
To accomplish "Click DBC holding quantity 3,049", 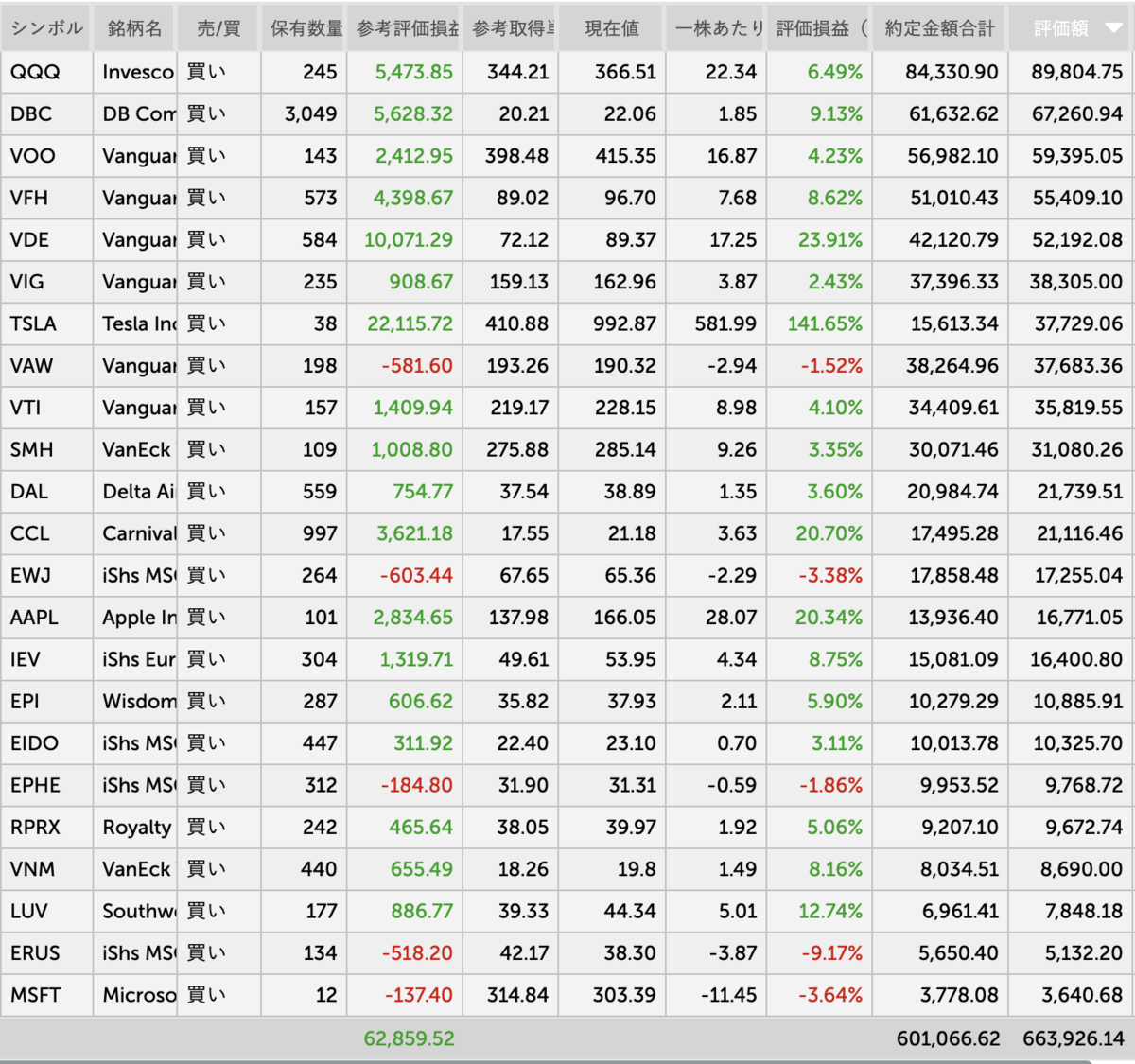I will (311, 113).
